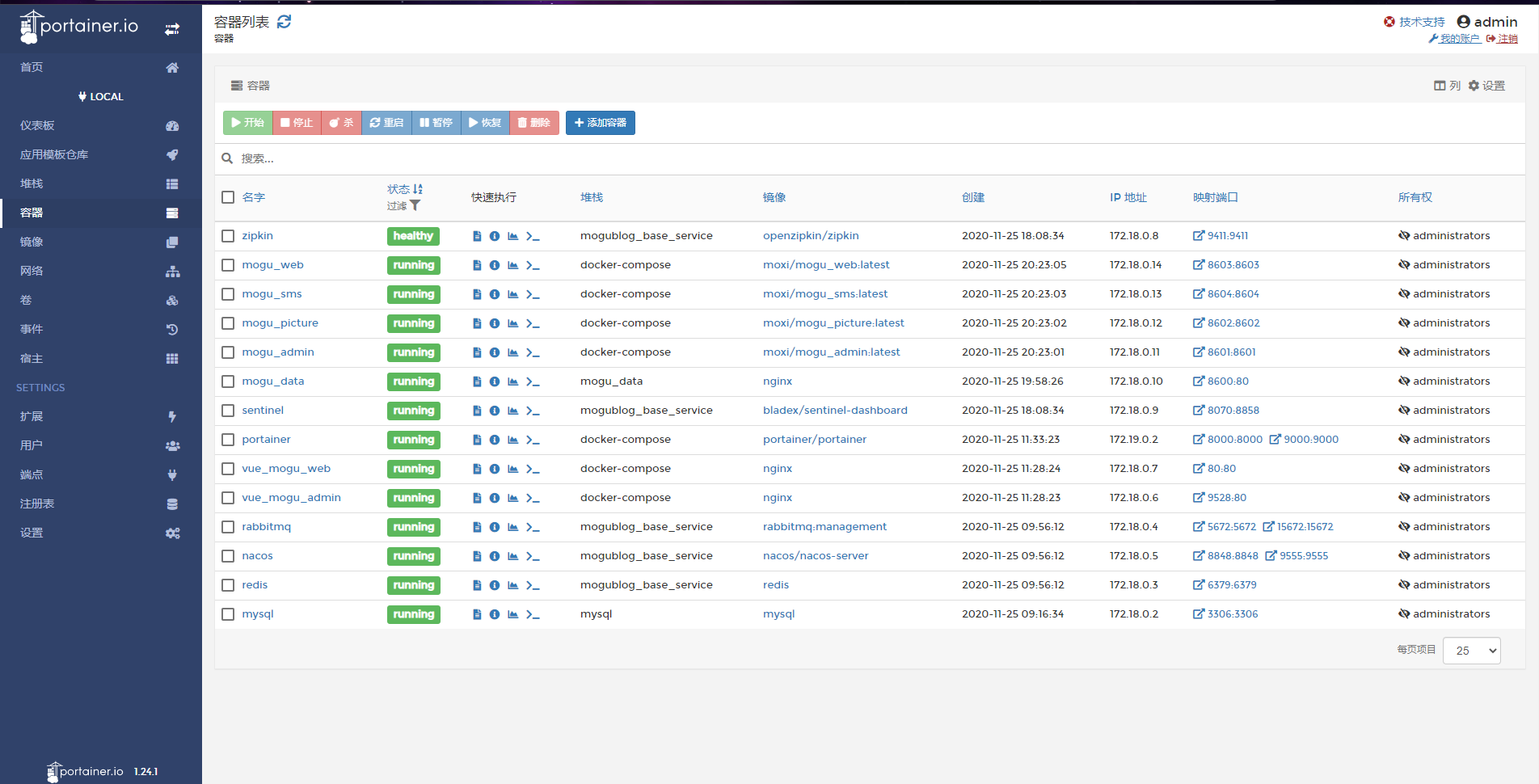Click the 注销 logout link
The width and height of the screenshot is (1539, 784).
1502,39
